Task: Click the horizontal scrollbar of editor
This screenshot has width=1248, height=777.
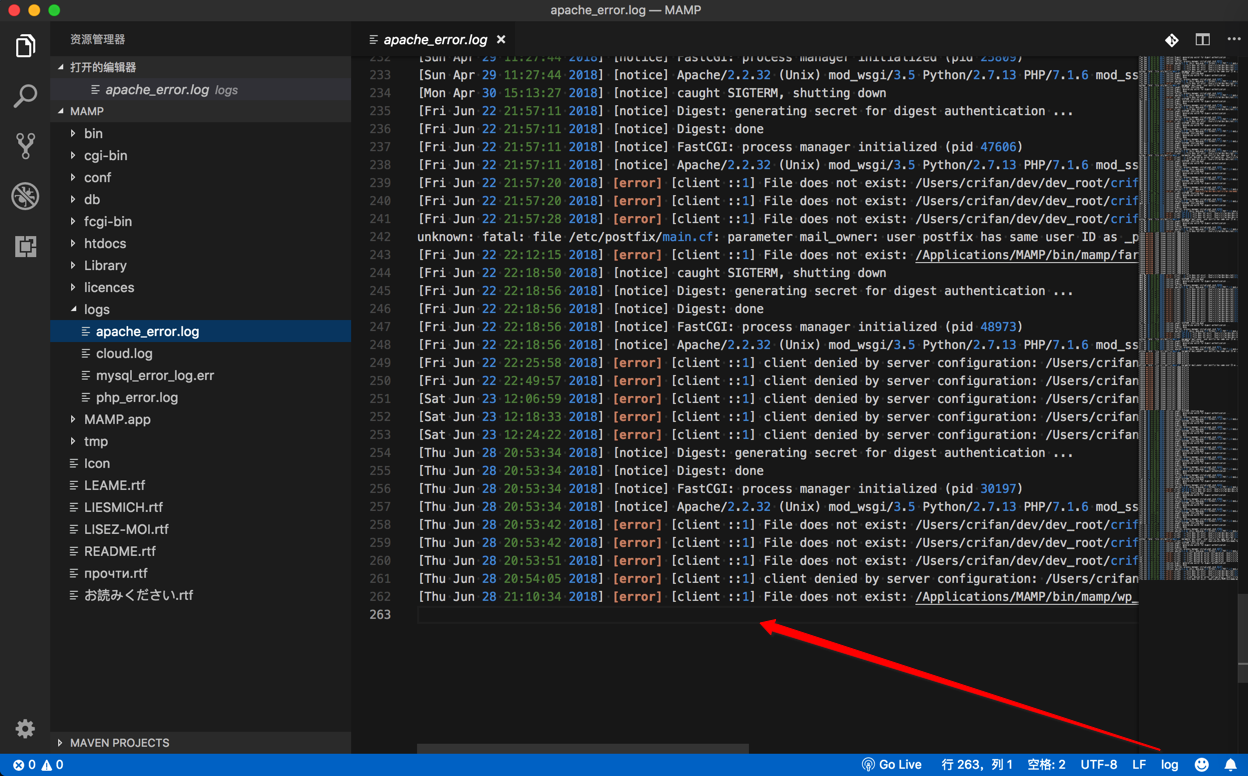Action: [582, 748]
